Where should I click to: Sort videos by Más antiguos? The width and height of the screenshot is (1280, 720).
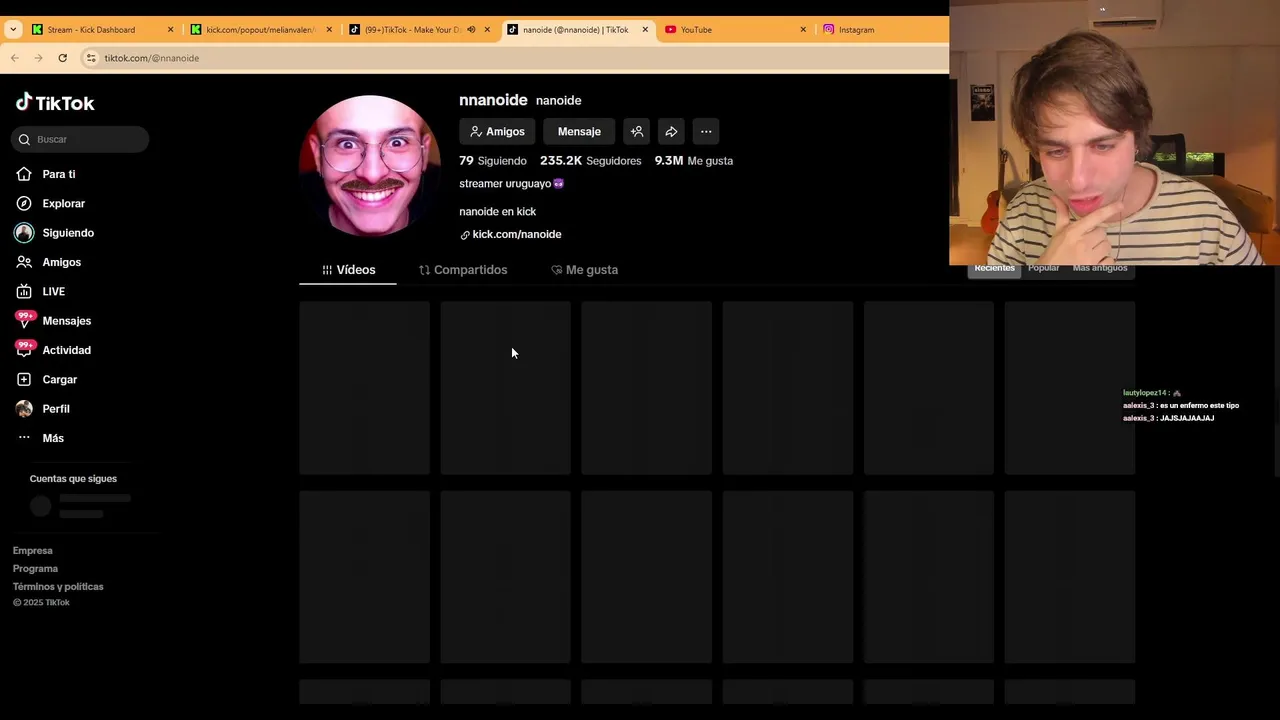click(1100, 269)
